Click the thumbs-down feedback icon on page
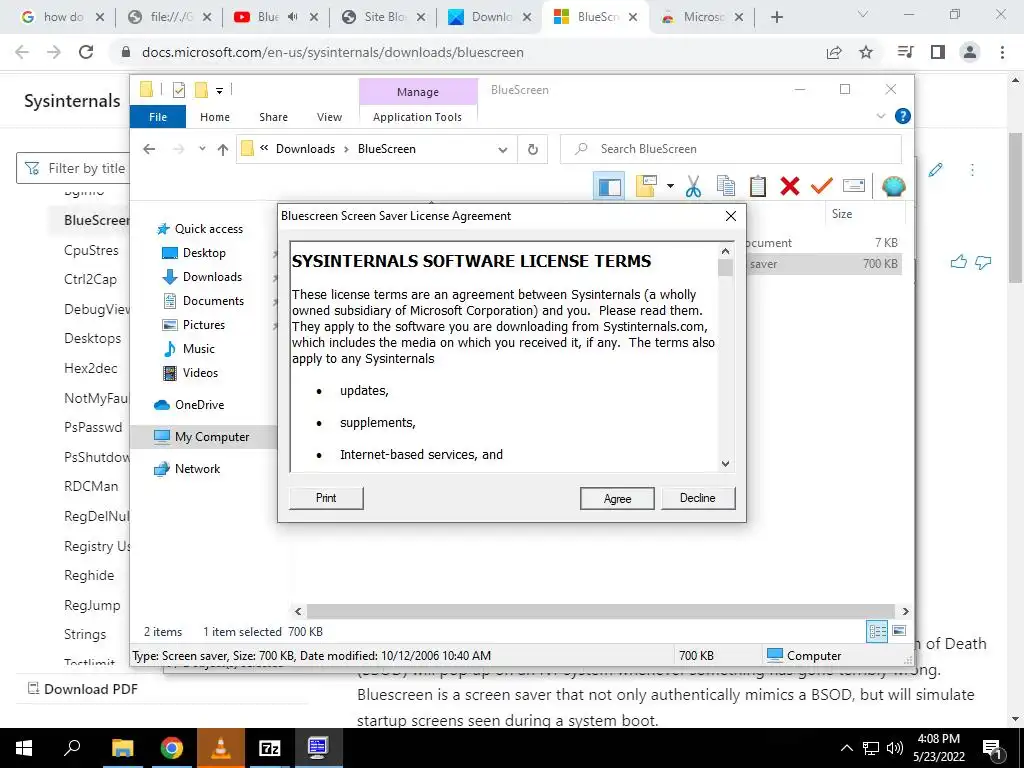The image size is (1024, 768). tap(983, 263)
